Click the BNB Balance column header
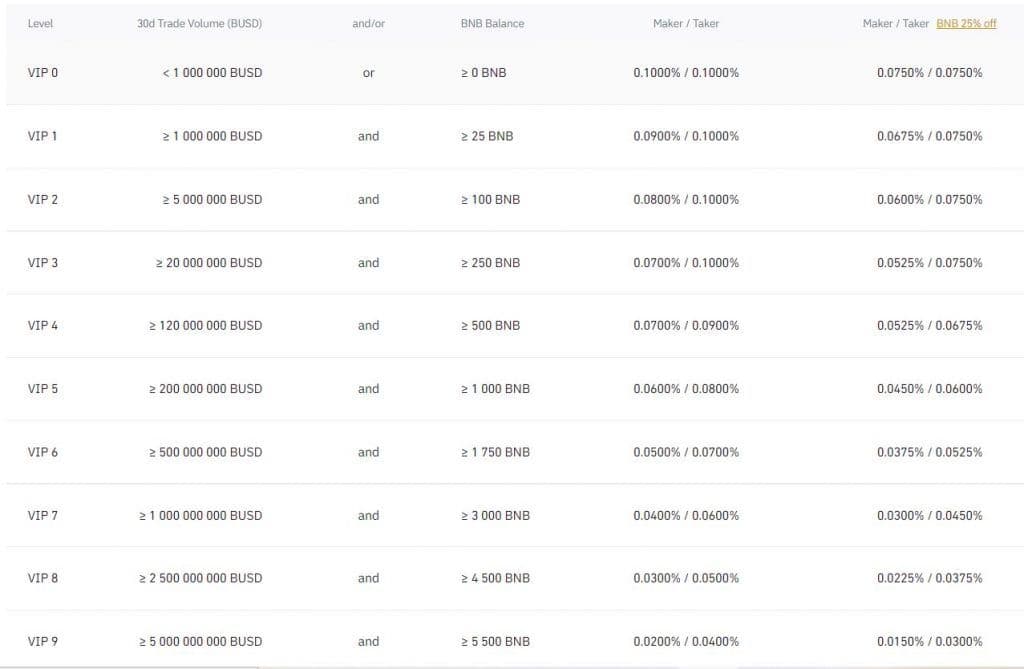 (492, 24)
